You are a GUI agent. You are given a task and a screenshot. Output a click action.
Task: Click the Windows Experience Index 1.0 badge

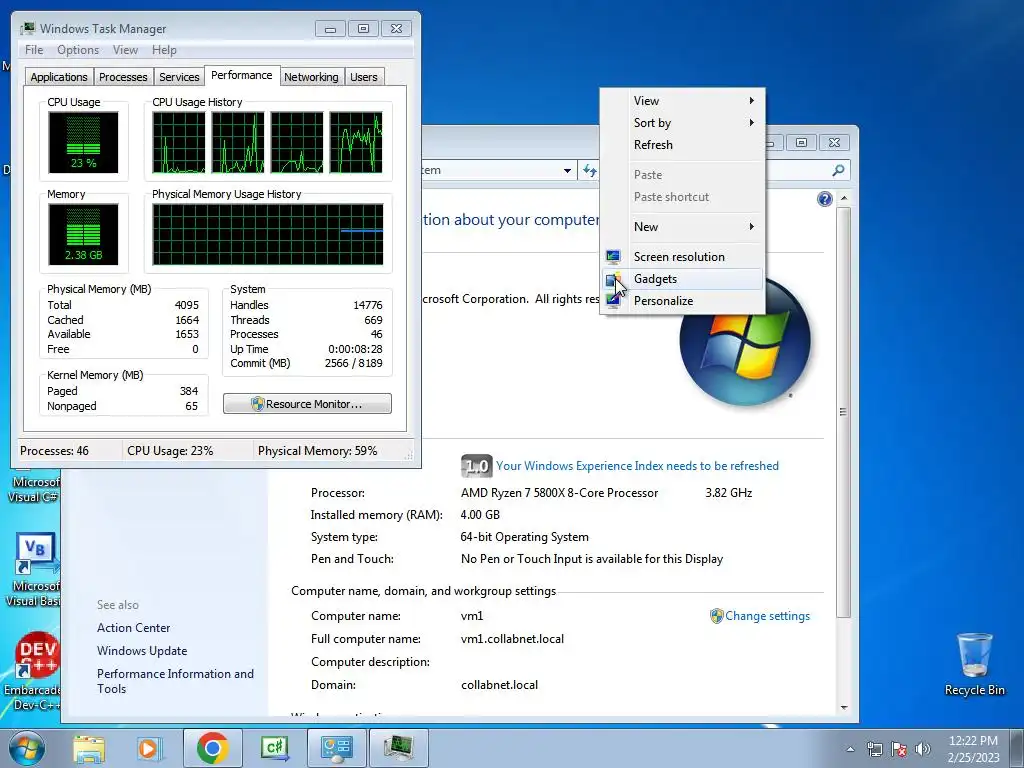coord(476,466)
